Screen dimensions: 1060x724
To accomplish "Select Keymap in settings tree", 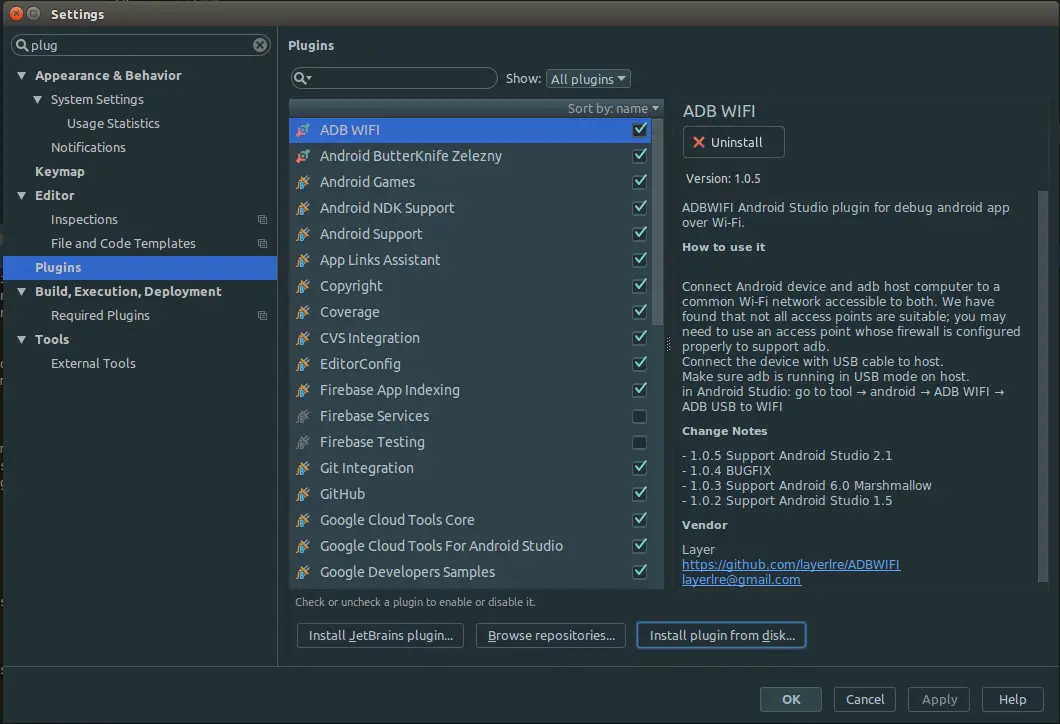I will pos(59,172).
